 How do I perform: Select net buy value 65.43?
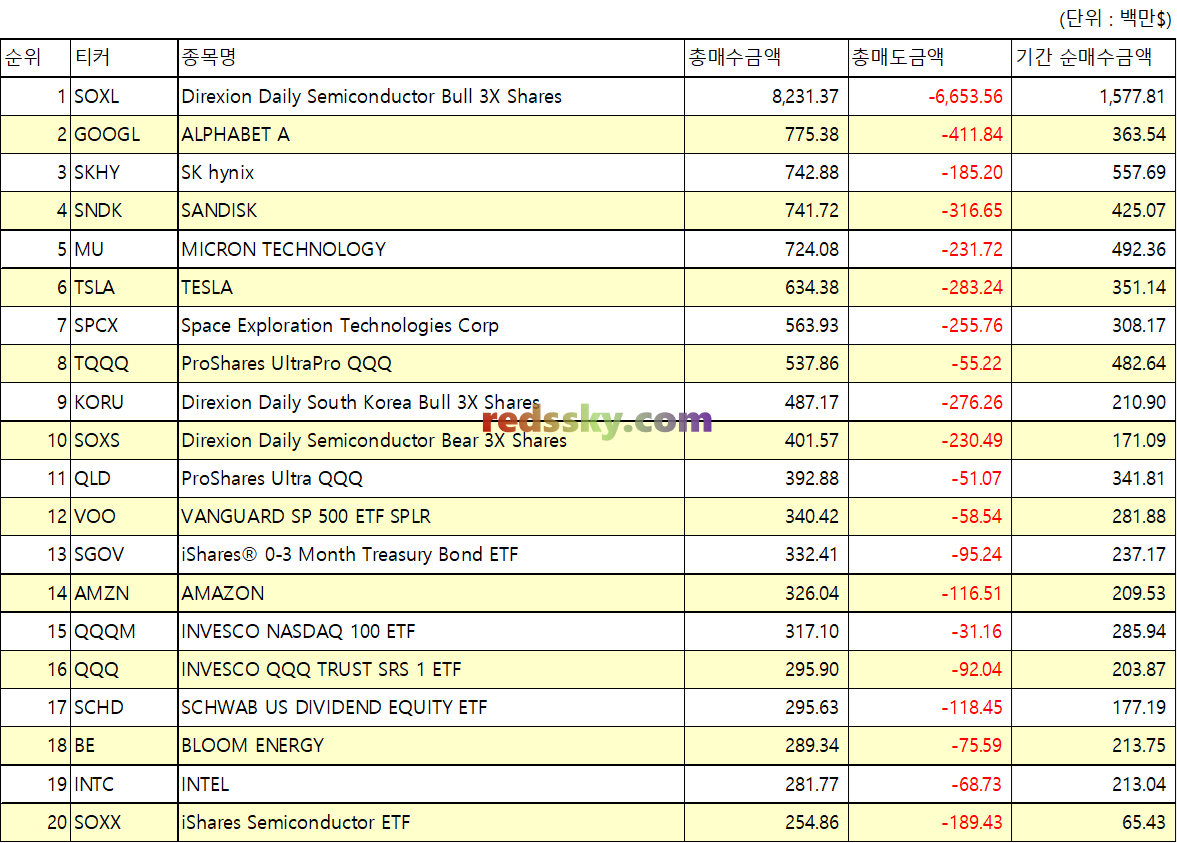tap(1145, 823)
